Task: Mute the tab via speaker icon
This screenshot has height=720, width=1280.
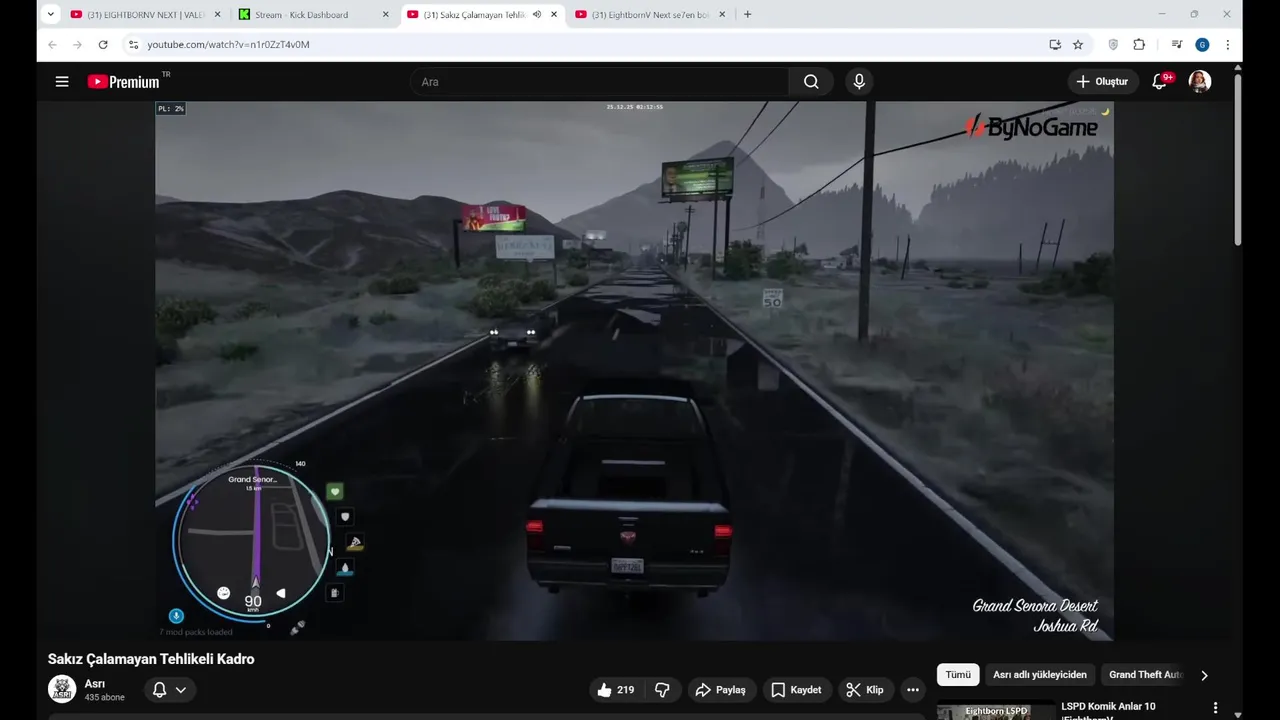Action: point(537,15)
